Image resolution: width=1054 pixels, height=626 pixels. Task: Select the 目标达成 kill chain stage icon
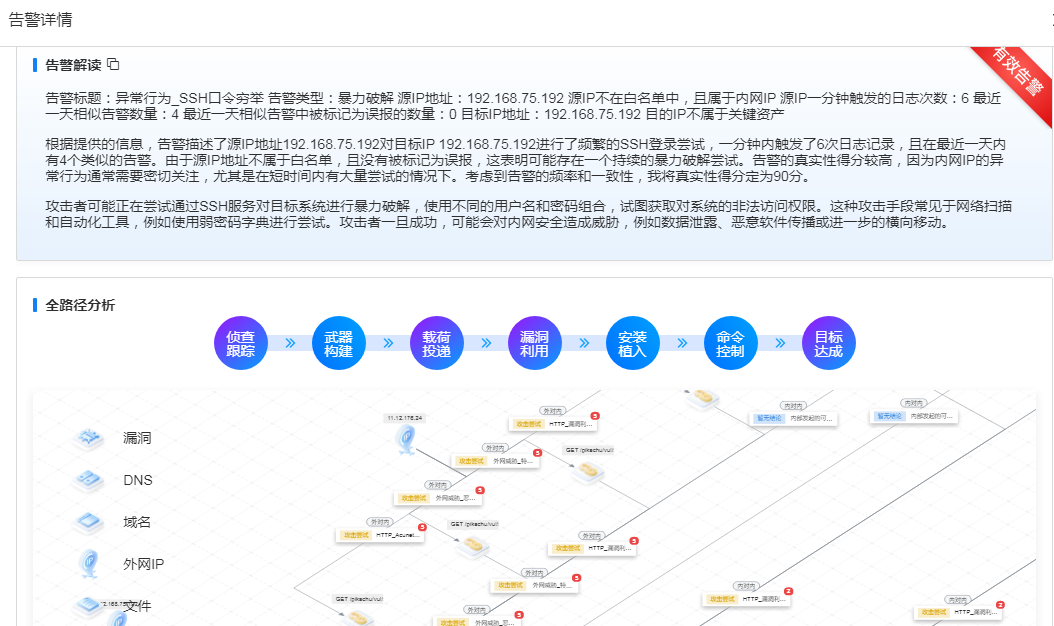tap(828, 343)
